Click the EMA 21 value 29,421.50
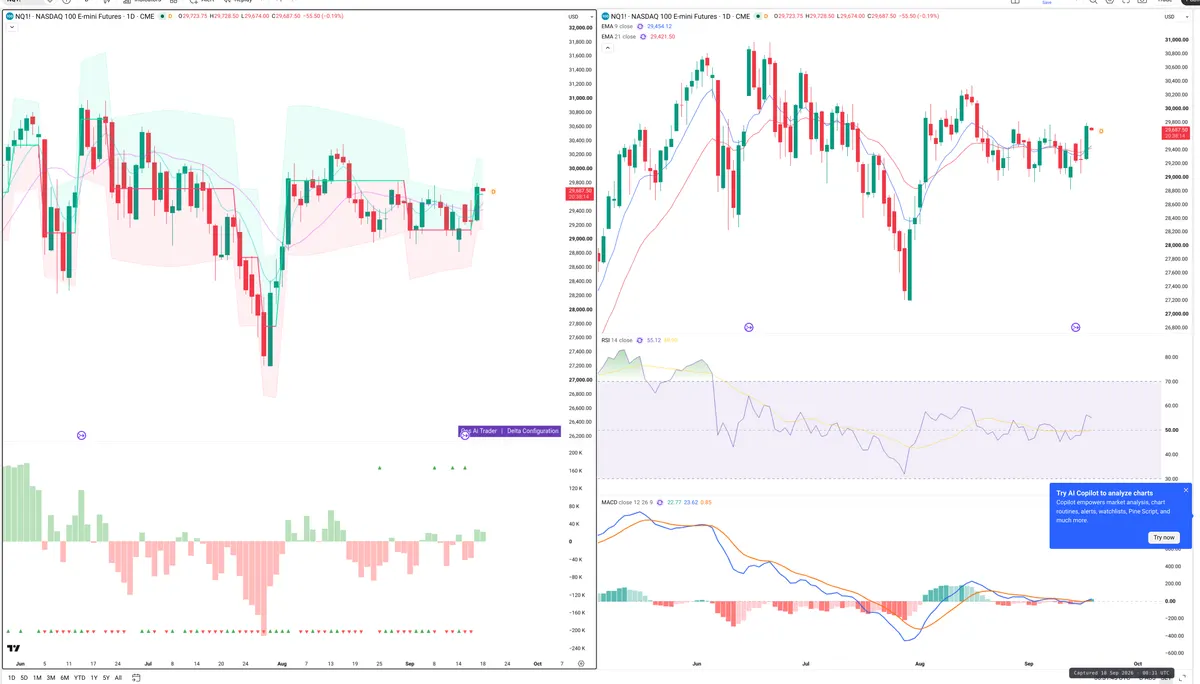Viewport: 1200px width, 684px height. point(662,37)
